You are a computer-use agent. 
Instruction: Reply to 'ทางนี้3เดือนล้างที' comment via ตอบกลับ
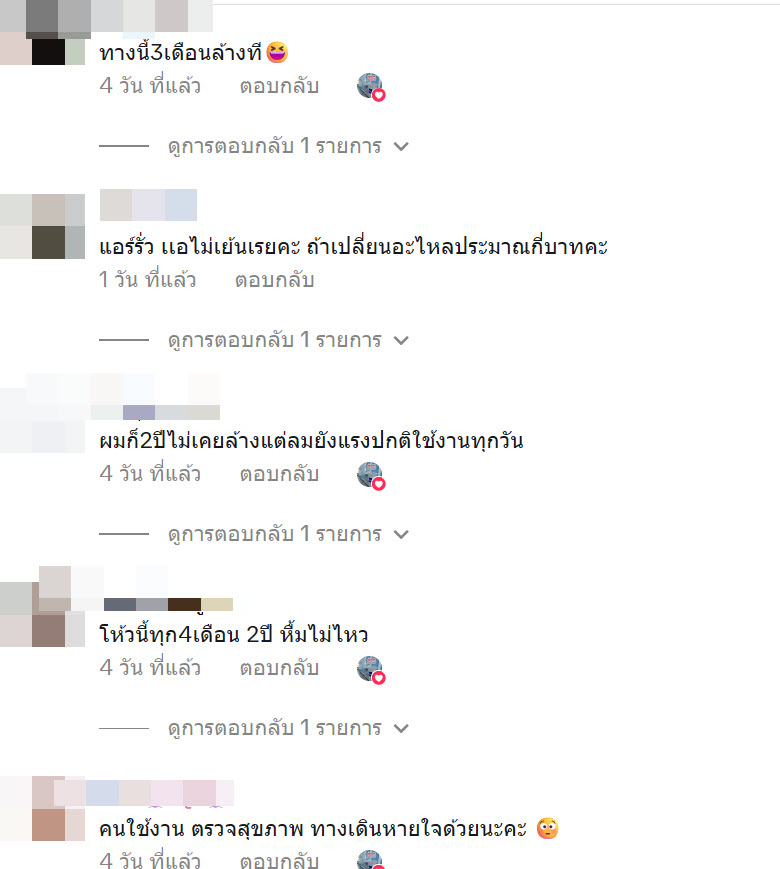pyautogui.click(x=279, y=86)
